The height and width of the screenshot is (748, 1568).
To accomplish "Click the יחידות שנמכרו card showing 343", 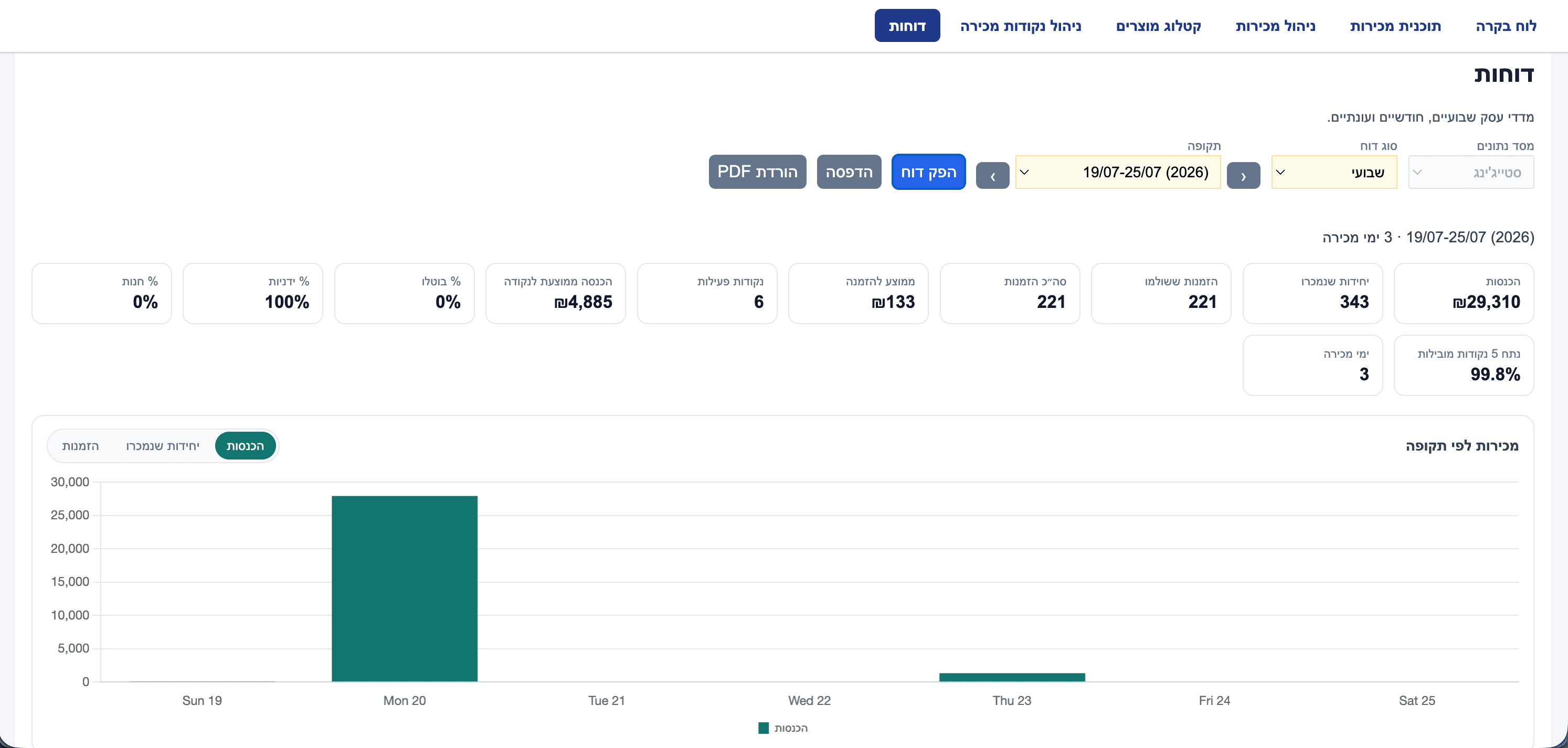I will pos(1312,293).
